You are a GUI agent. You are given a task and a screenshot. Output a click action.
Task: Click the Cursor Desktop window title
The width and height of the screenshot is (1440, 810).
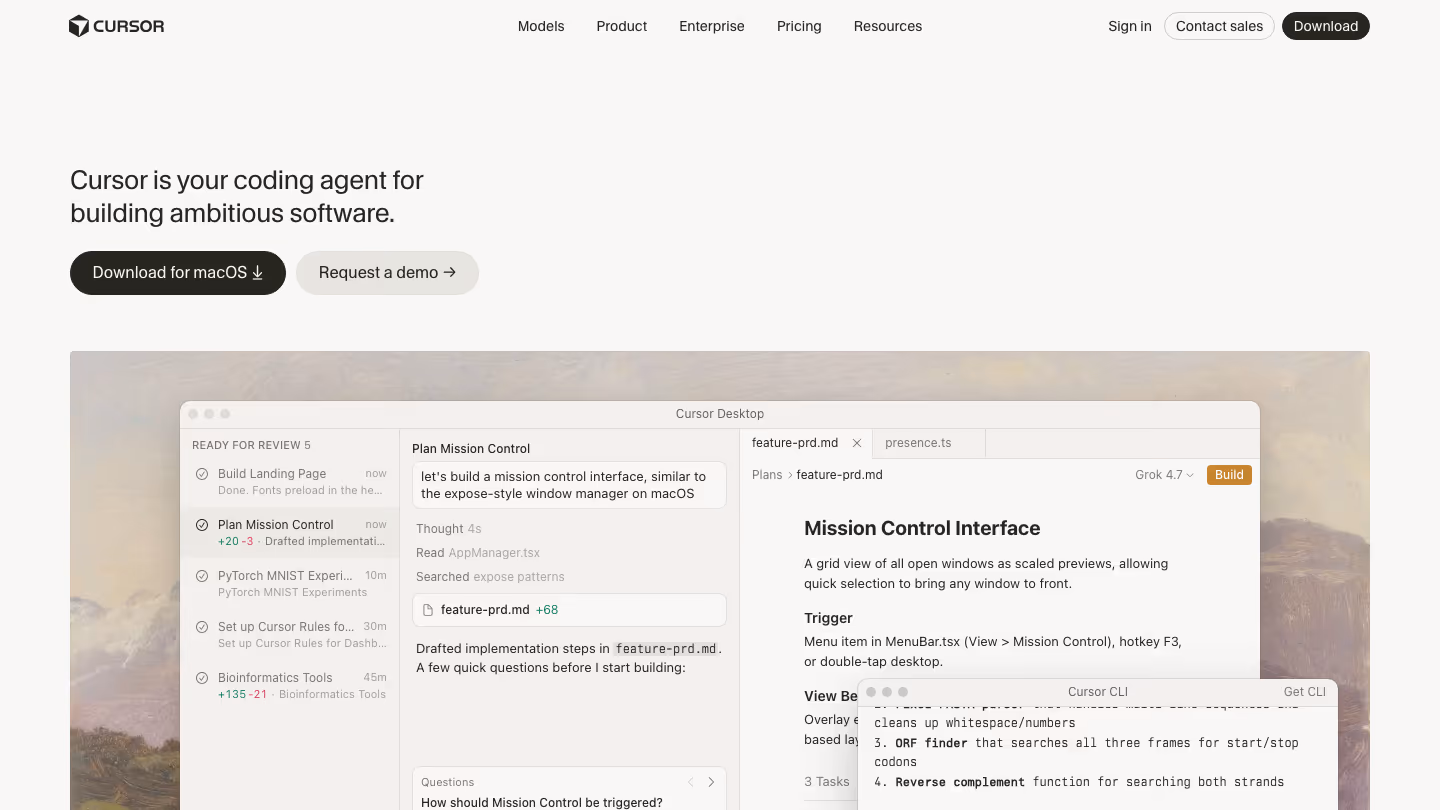pyautogui.click(x=720, y=414)
